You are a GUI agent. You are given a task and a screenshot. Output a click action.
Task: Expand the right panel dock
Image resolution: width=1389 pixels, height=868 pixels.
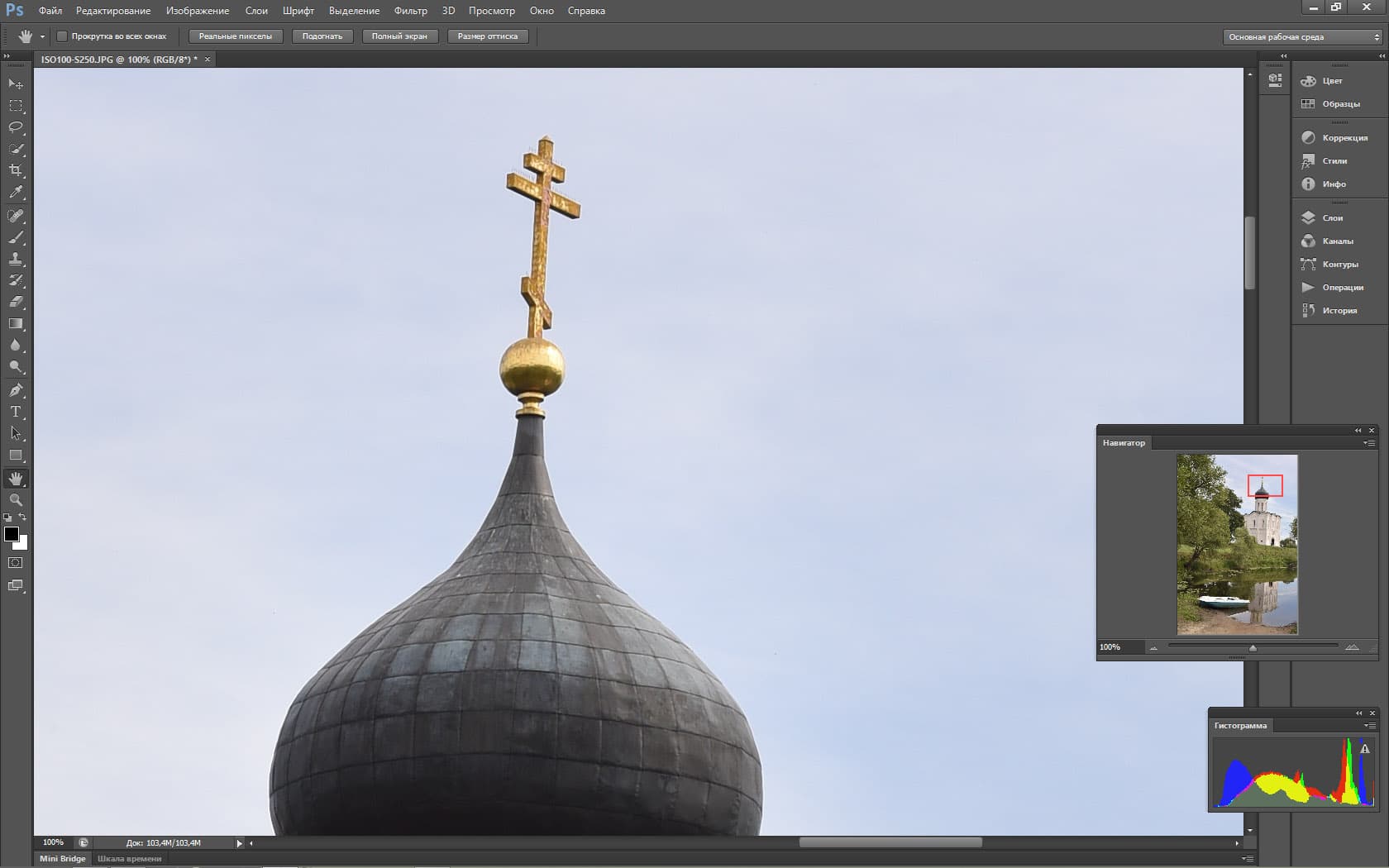click(x=1382, y=56)
